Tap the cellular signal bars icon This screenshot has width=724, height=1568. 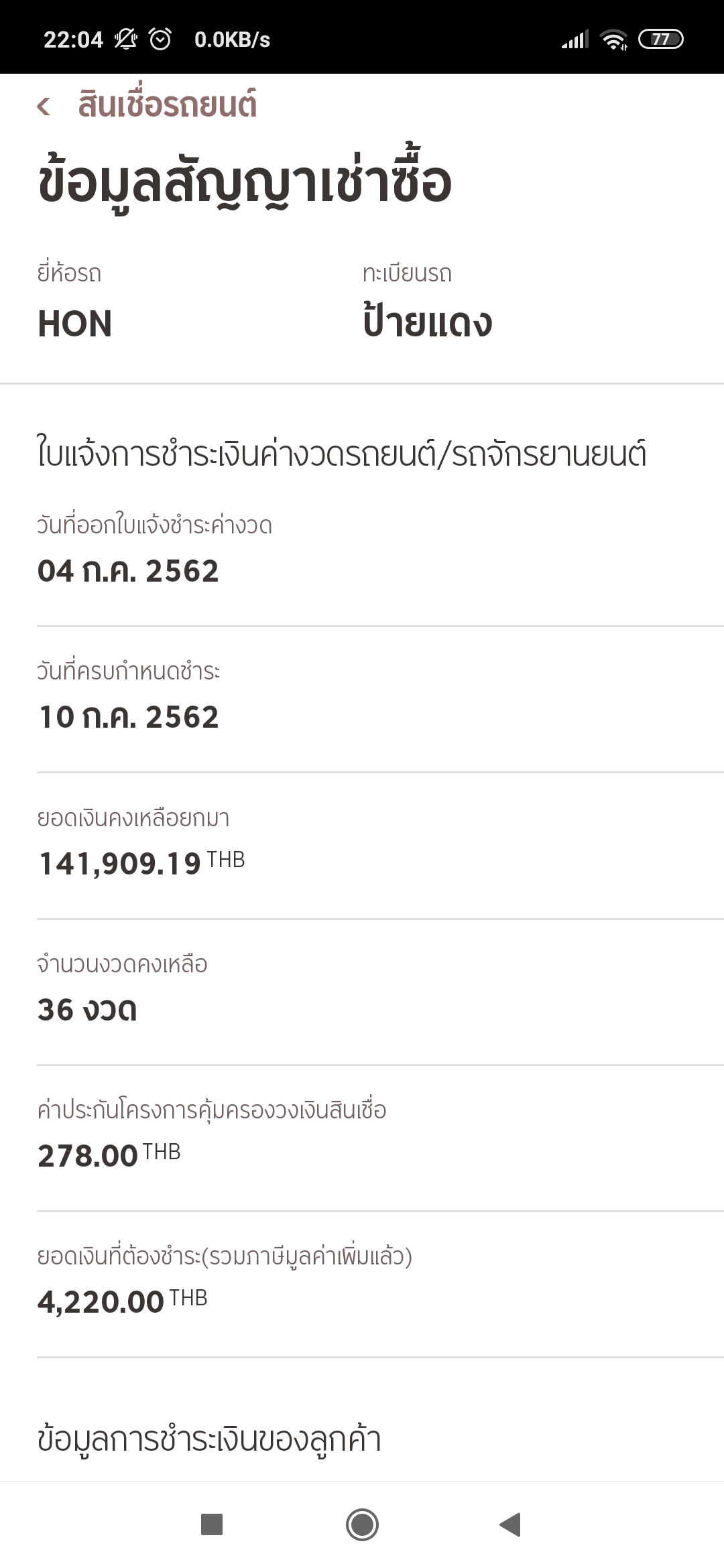(575, 40)
